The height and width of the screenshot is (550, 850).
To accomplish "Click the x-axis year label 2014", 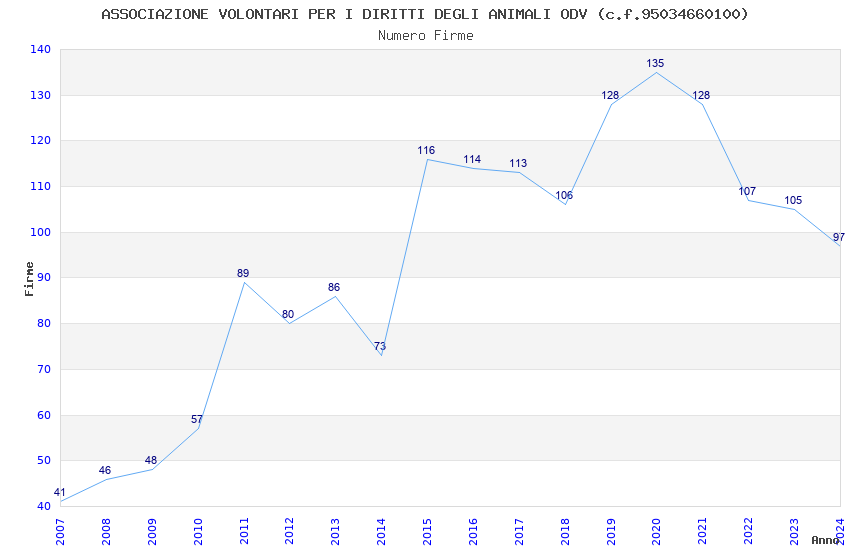I will (x=381, y=532).
